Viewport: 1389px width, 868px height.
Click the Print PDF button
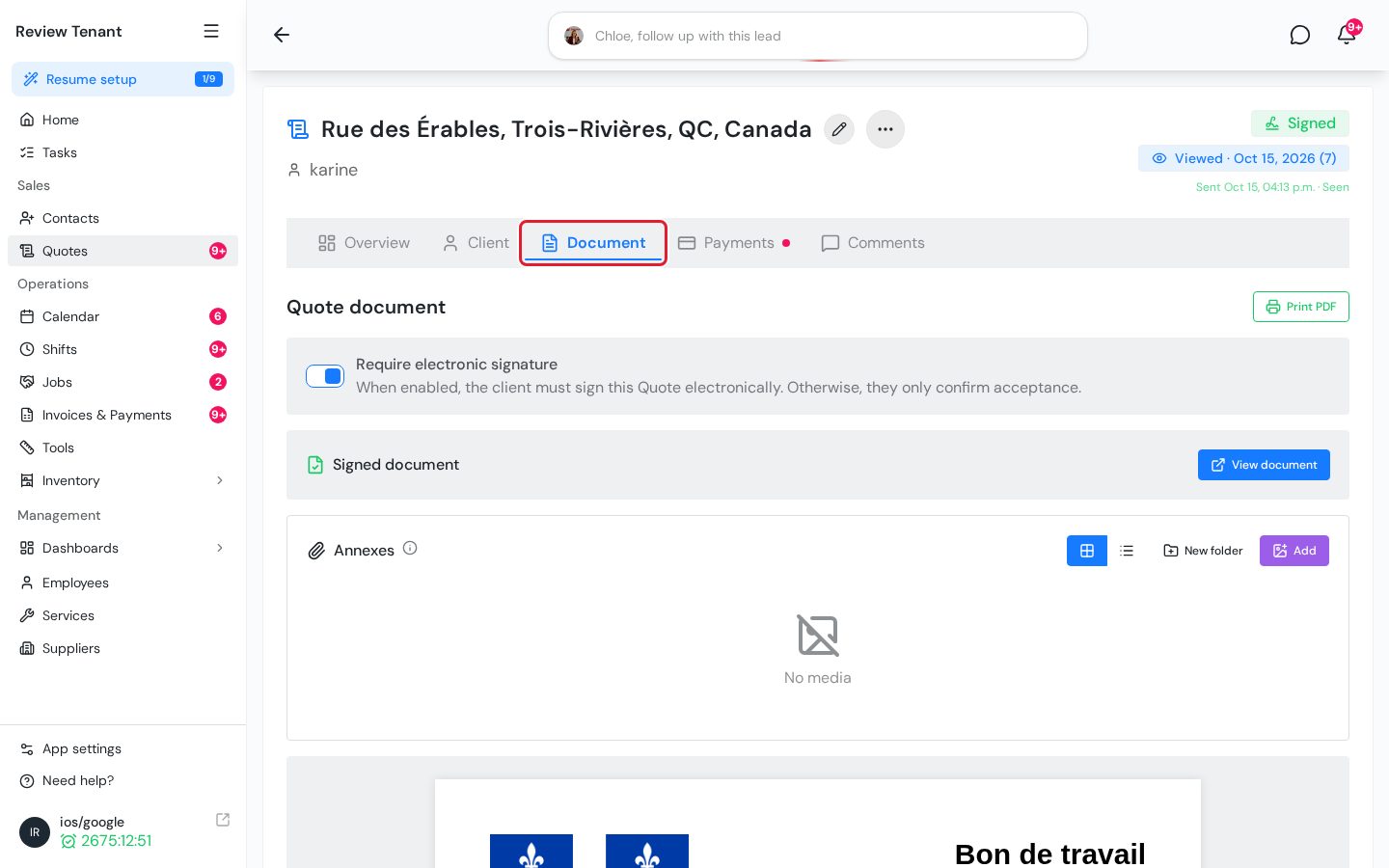click(x=1301, y=307)
